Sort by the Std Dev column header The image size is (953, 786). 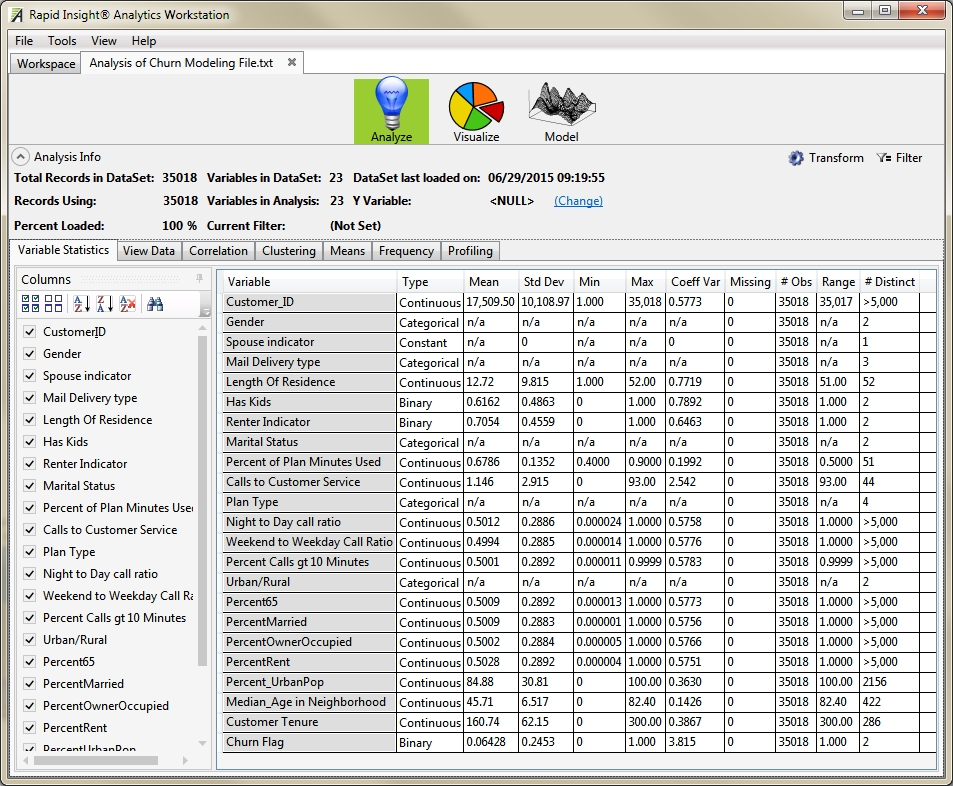pos(546,282)
